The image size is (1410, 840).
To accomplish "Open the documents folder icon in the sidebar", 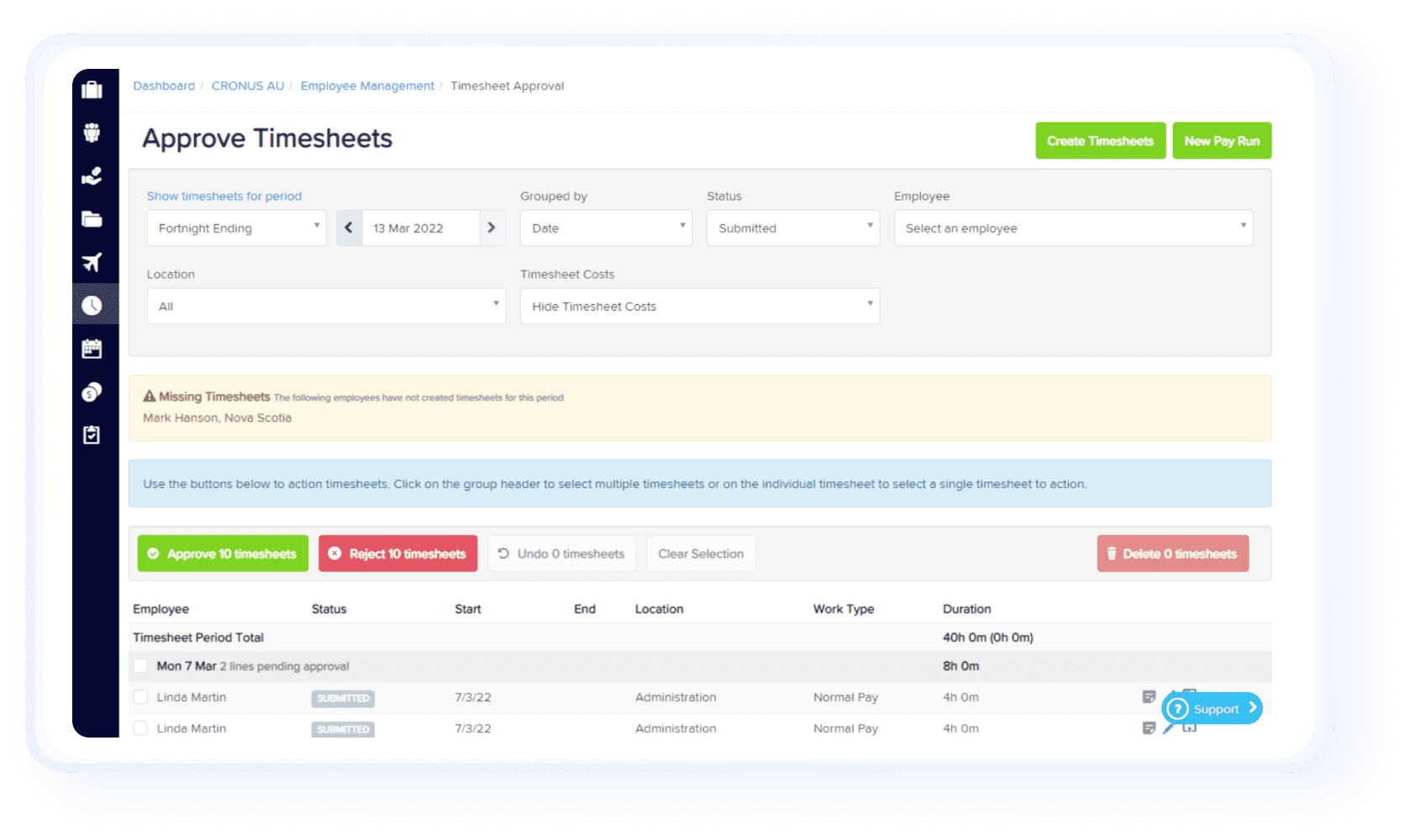I will [92, 219].
